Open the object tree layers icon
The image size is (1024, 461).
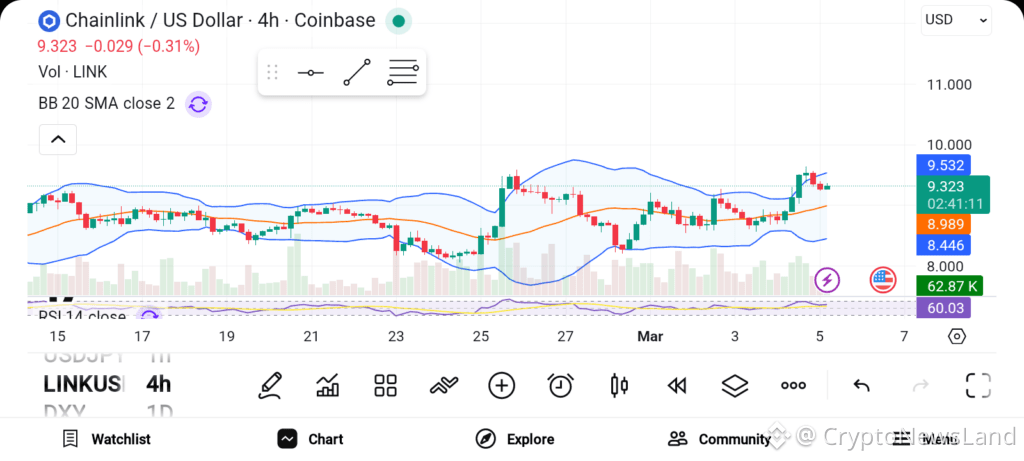pyautogui.click(x=735, y=385)
